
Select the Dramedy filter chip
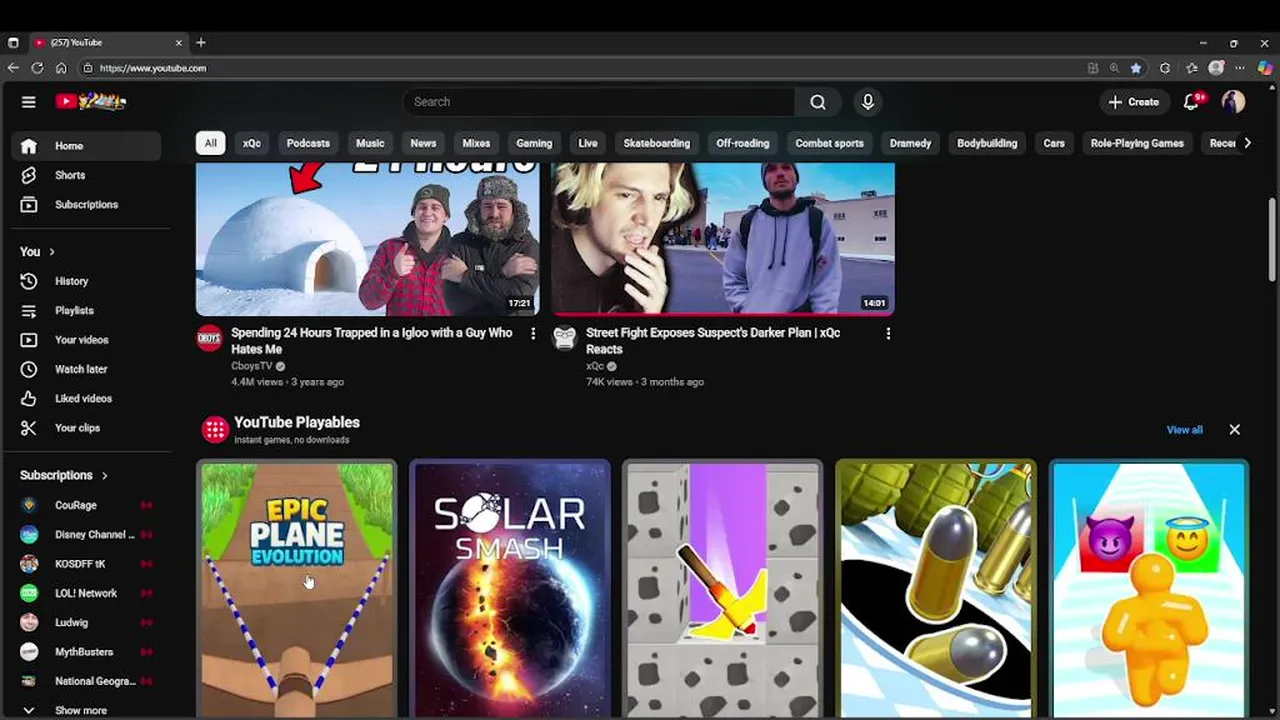click(x=911, y=143)
